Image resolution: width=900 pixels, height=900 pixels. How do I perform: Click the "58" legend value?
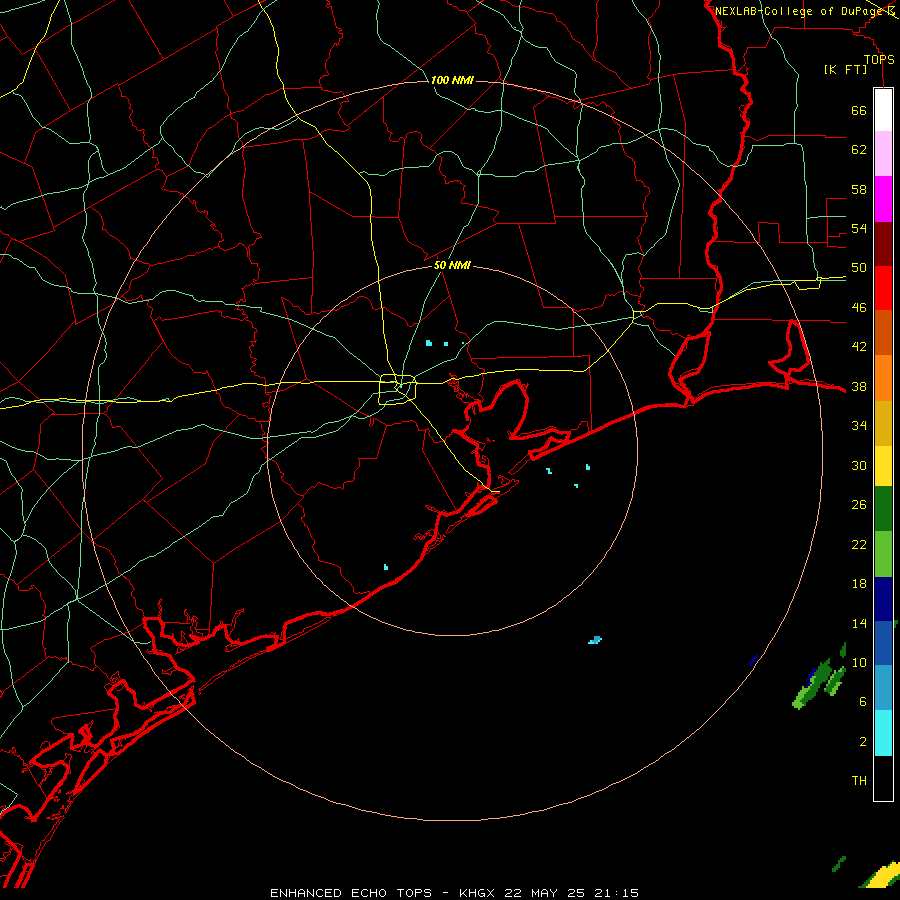point(859,189)
